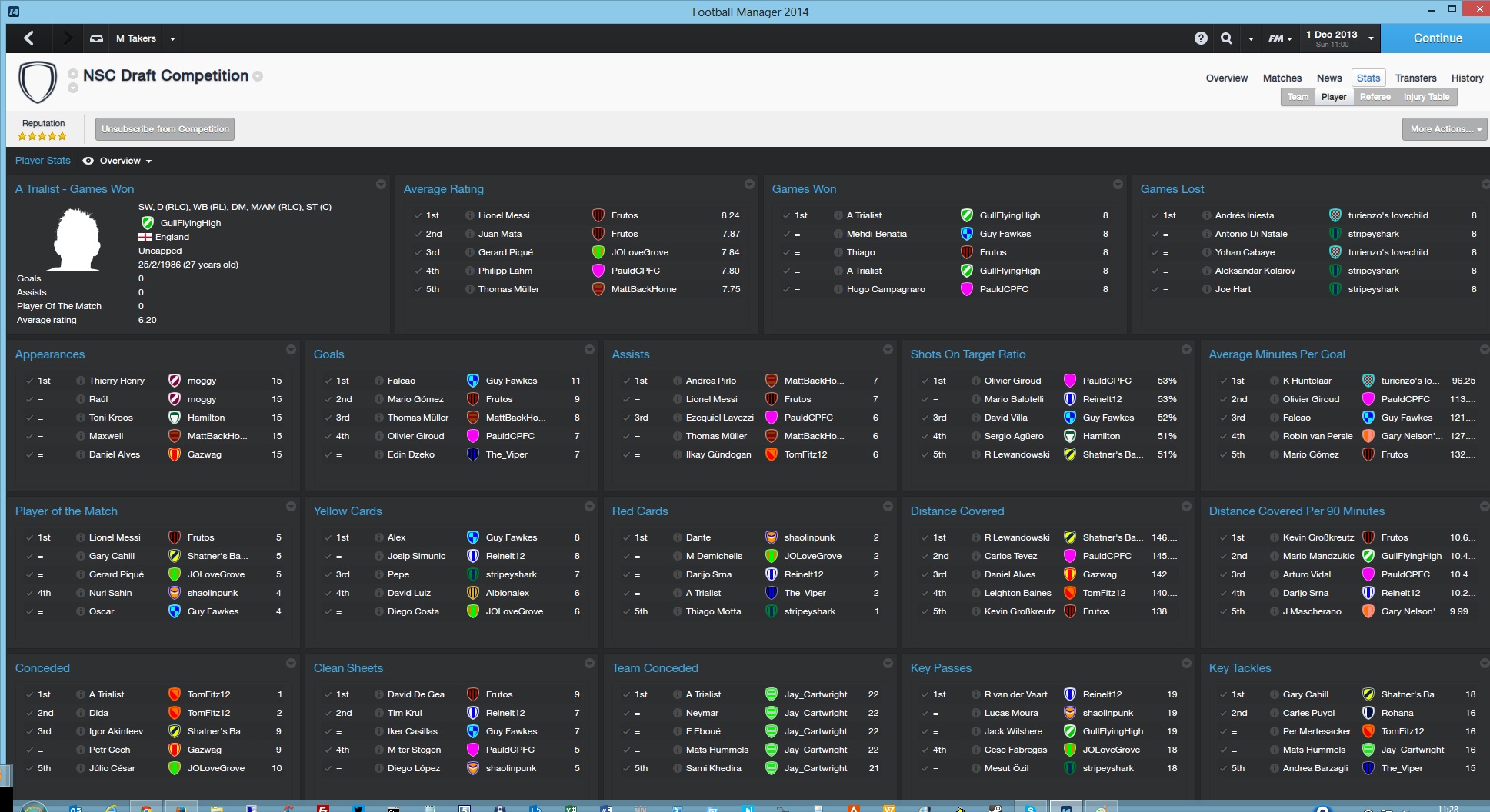
Task: Click the Shots On Target Ratio panel title
Action: point(968,354)
